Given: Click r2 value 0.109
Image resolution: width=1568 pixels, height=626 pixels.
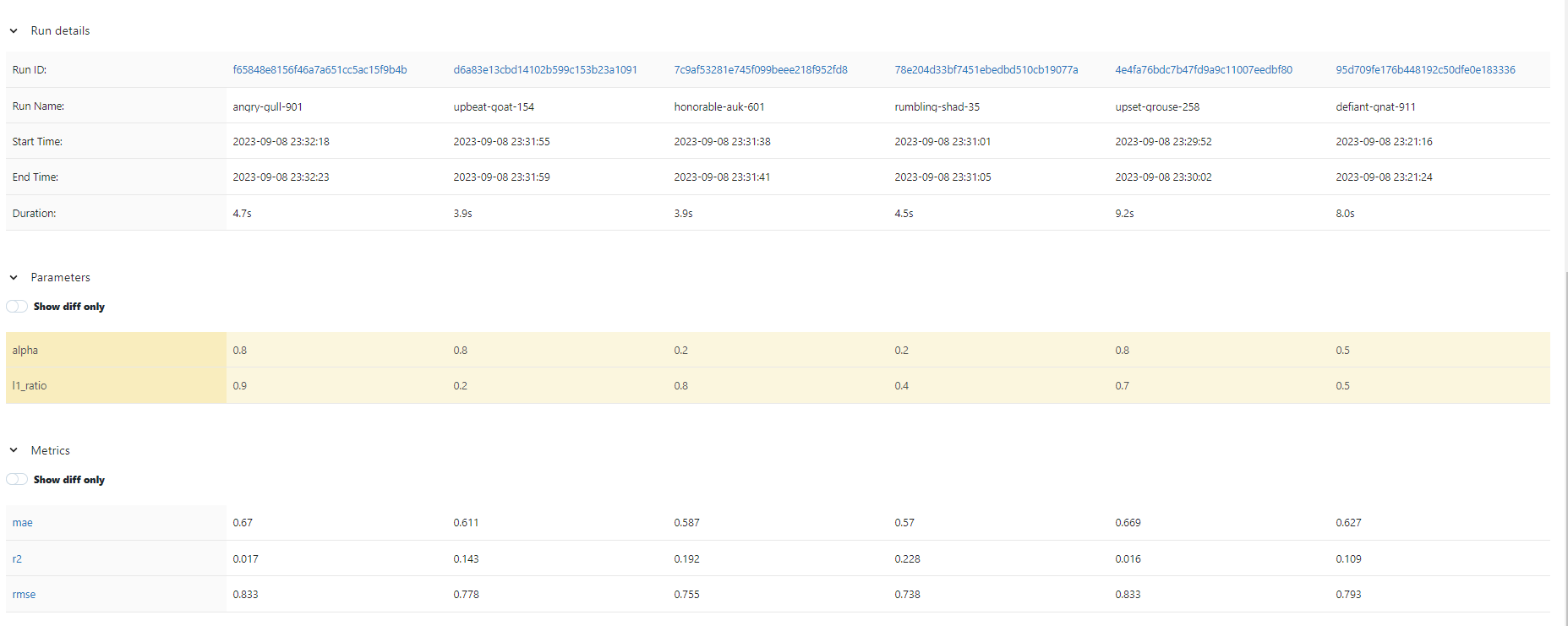Looking at the screenshot, I should pos(1348,559).
